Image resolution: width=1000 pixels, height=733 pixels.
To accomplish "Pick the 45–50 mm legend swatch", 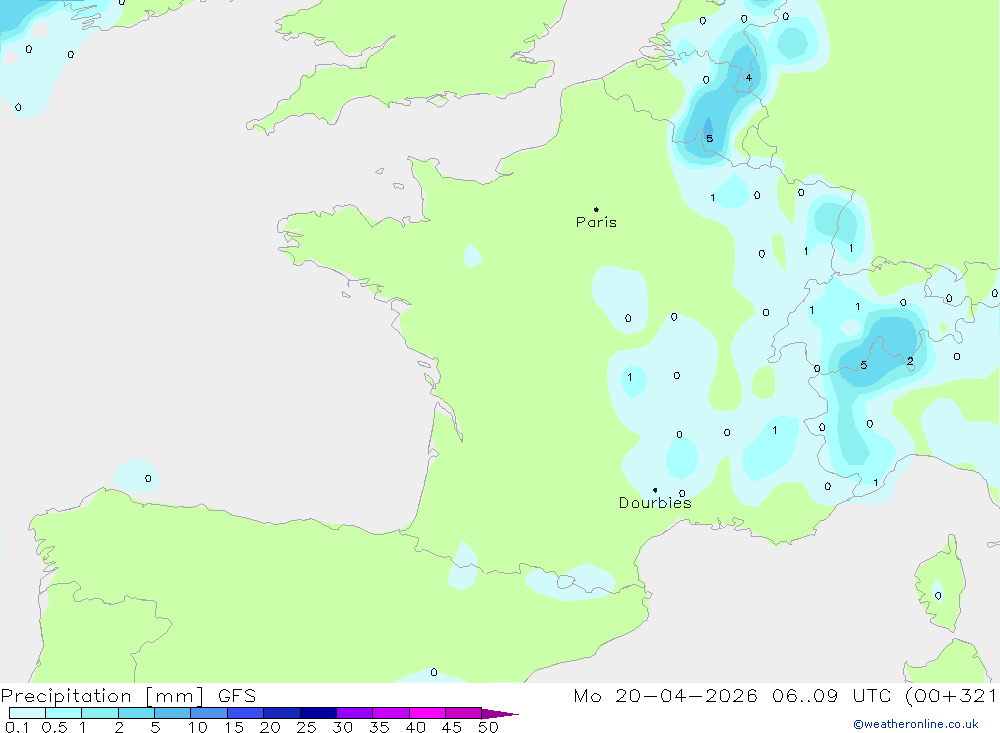I will (x=464, y=713).
